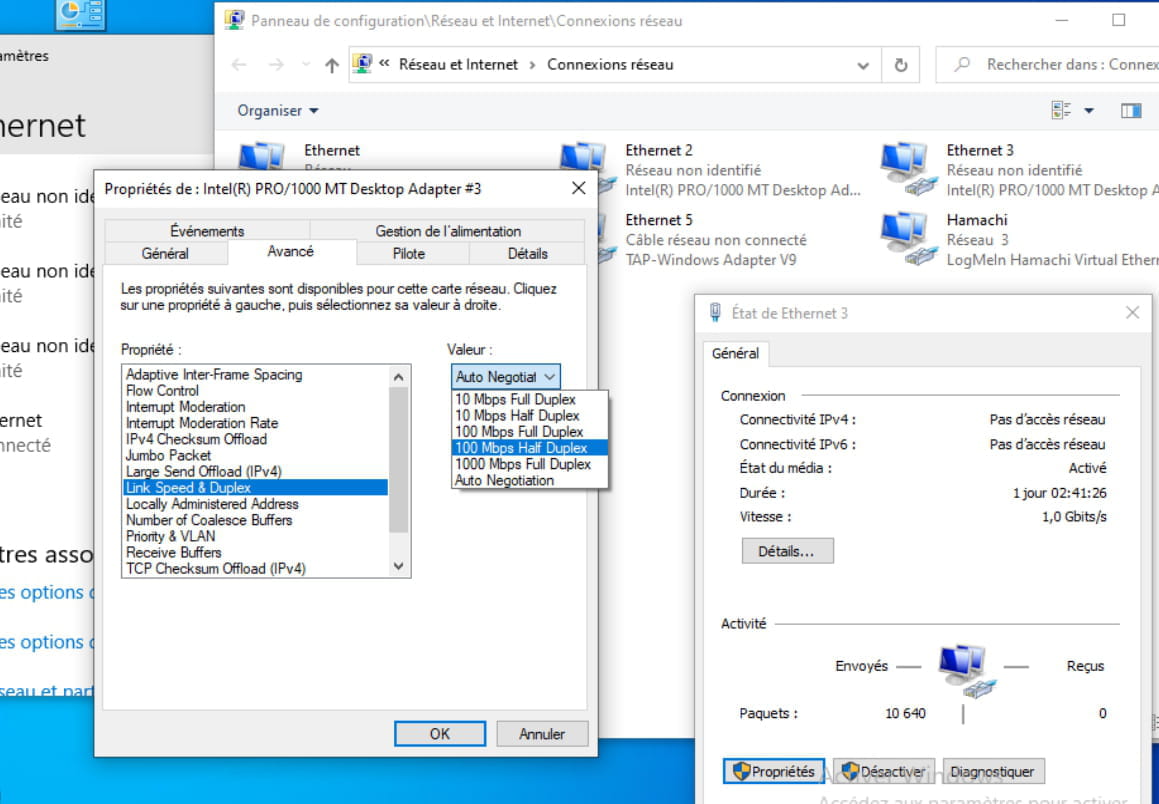Open view options dropdown arrow

tap(1089, 110)
